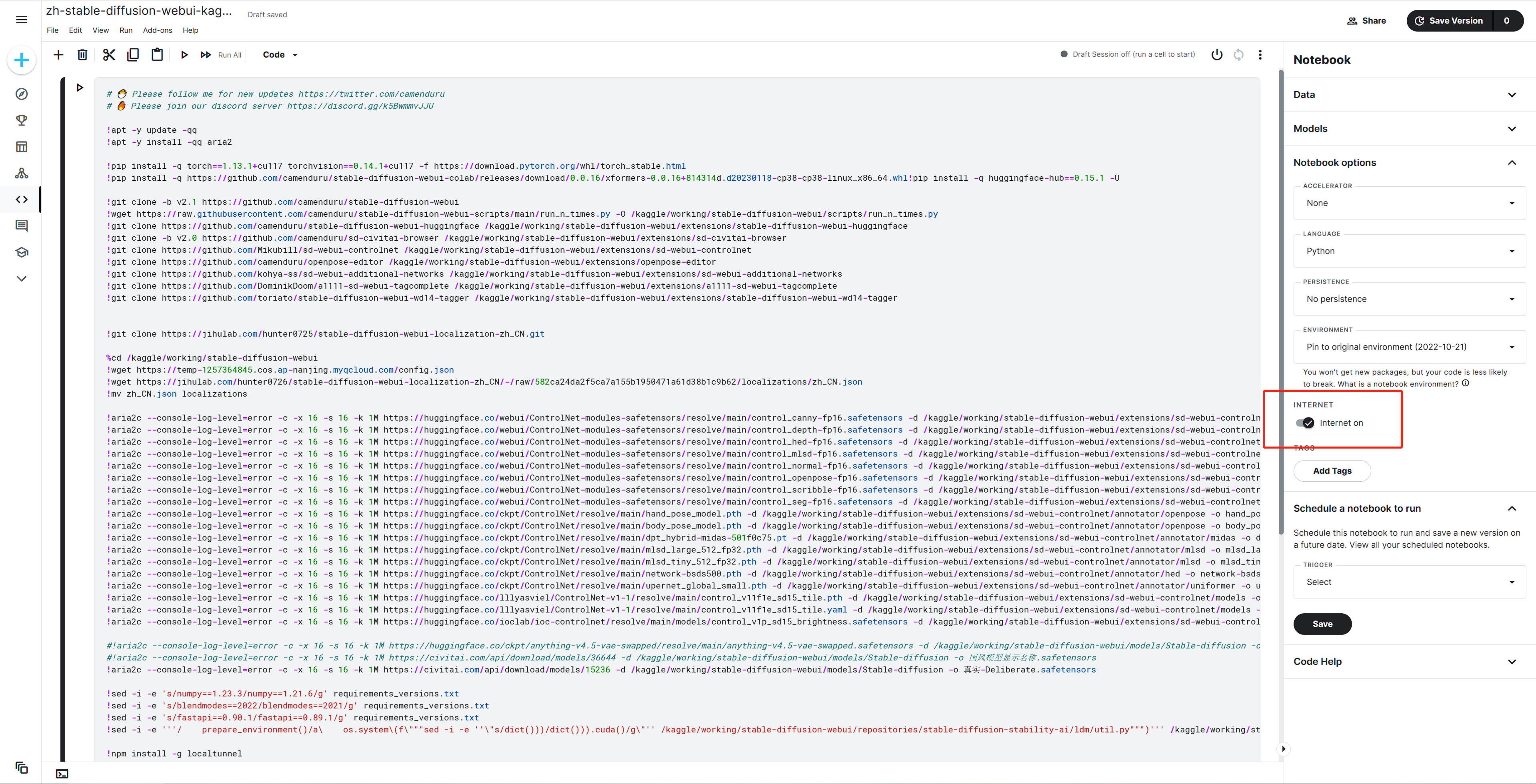
Task: Open the Persistence dropdown
Action: pos(1409,299)
